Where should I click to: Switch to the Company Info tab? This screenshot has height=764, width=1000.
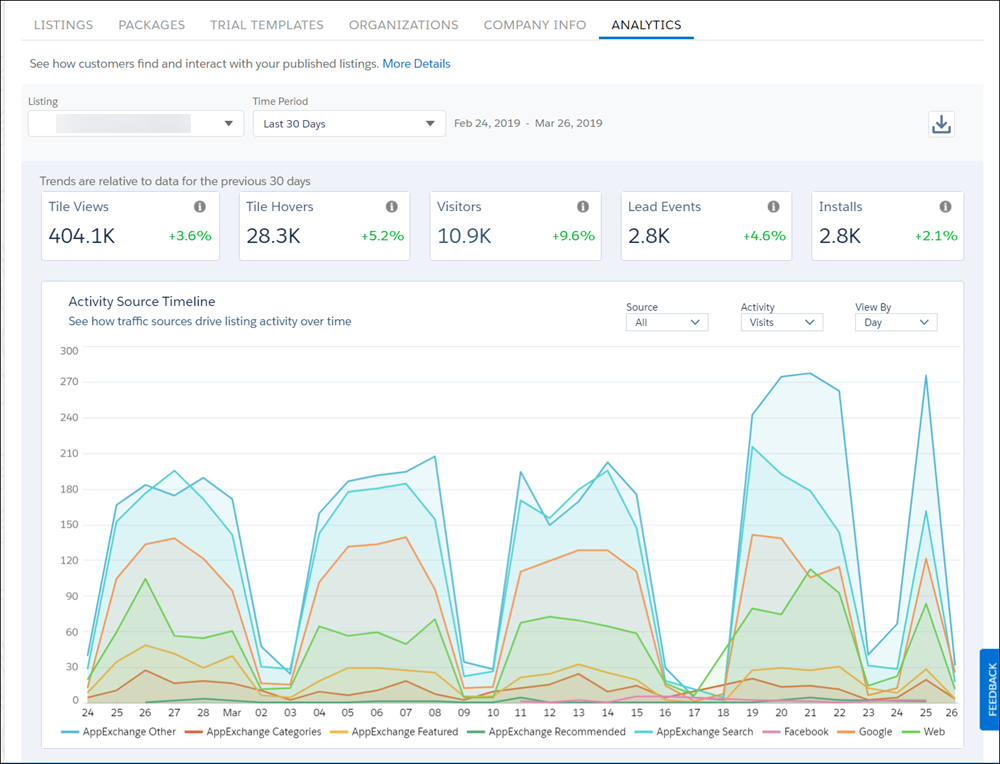[x=534, y=25]
